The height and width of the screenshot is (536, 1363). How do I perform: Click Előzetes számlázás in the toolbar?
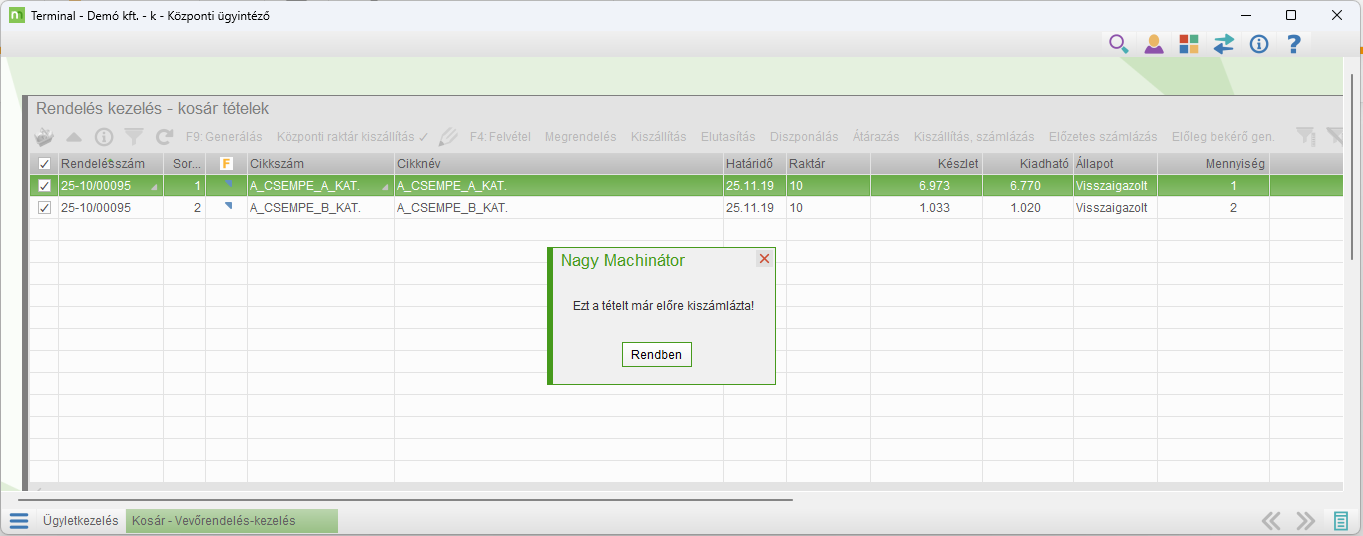(x=1103, y=136)
